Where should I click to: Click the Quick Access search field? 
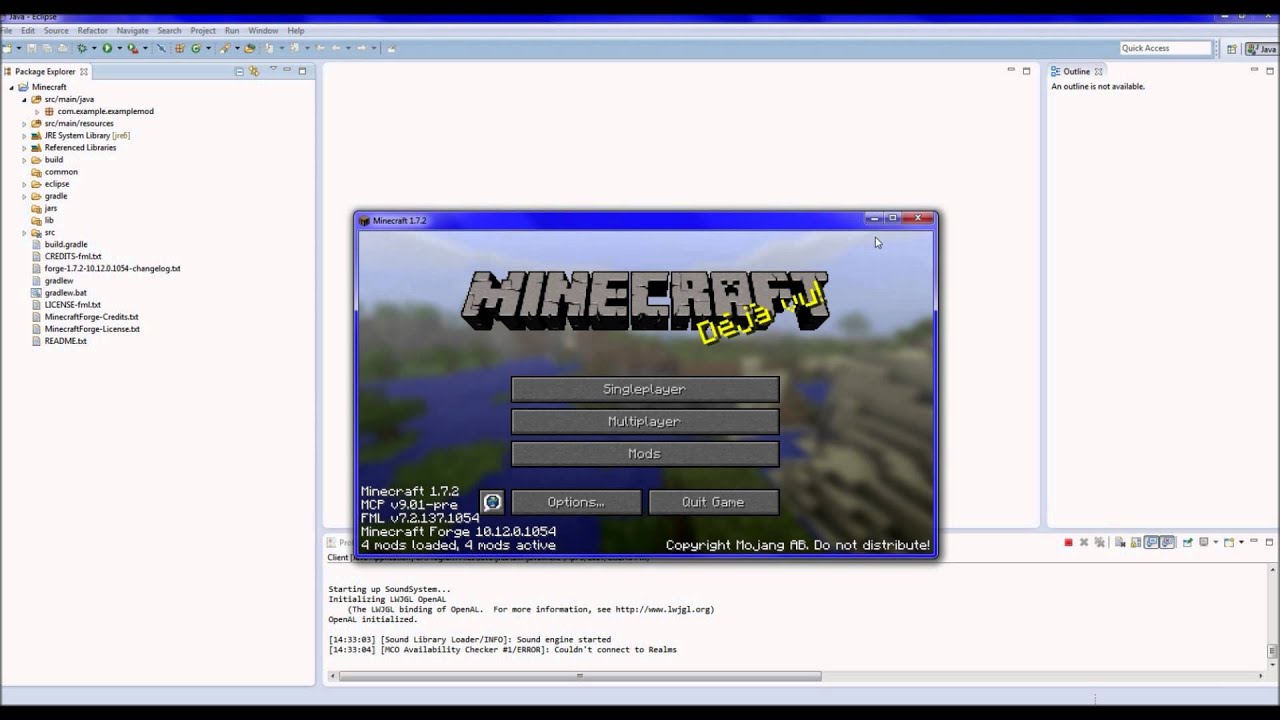pyautogui.click(x=1165, y=48)
